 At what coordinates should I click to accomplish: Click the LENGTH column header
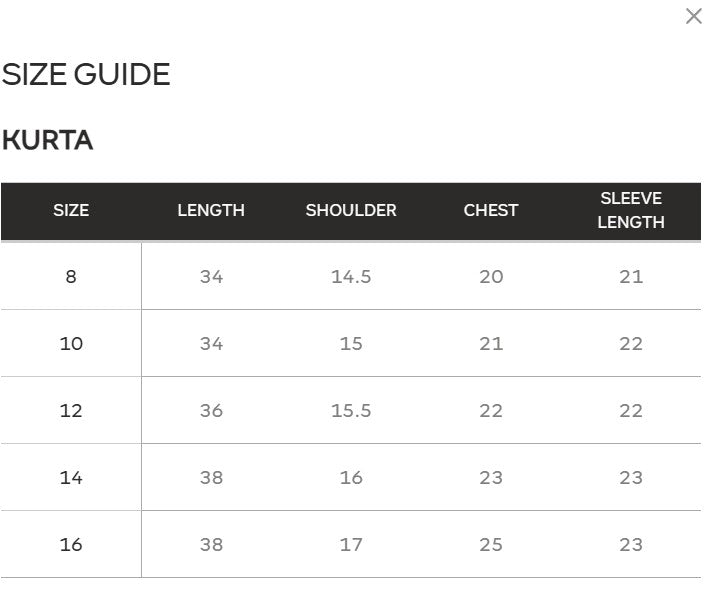point(211,211)
